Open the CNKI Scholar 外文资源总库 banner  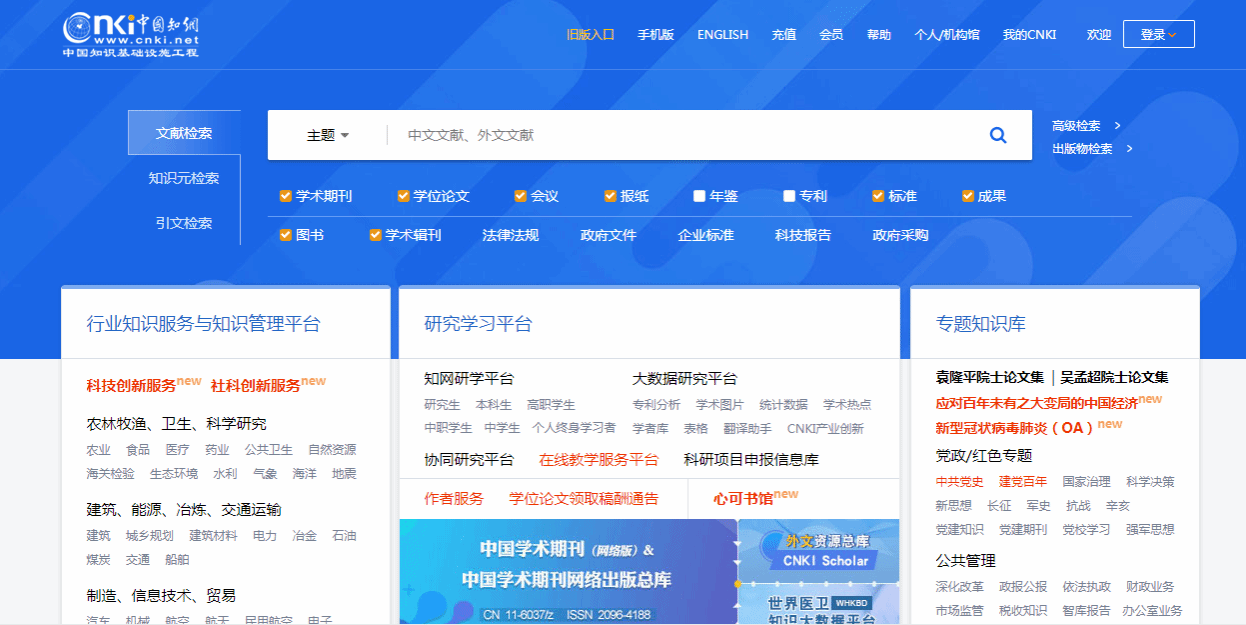coord(819,550)
